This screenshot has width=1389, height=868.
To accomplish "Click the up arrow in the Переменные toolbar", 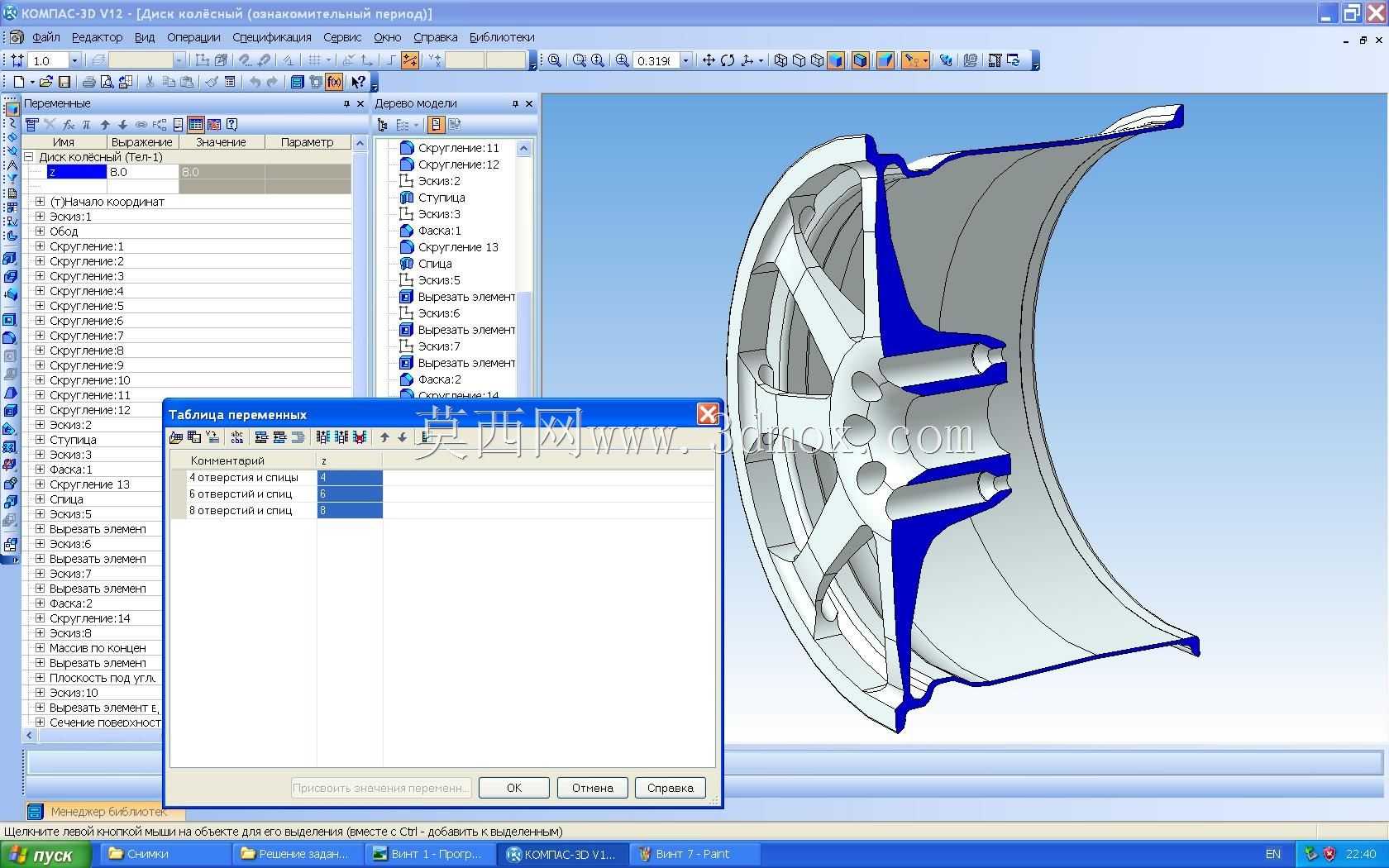I will [x=105, y=125].
